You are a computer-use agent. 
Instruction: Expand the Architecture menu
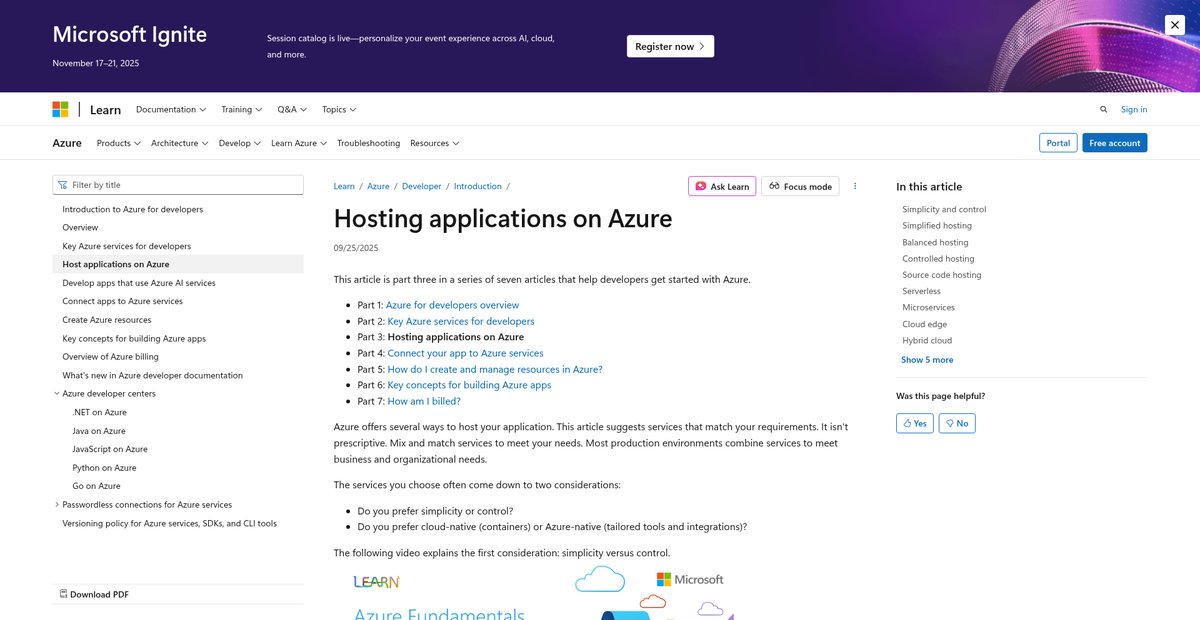179,143
